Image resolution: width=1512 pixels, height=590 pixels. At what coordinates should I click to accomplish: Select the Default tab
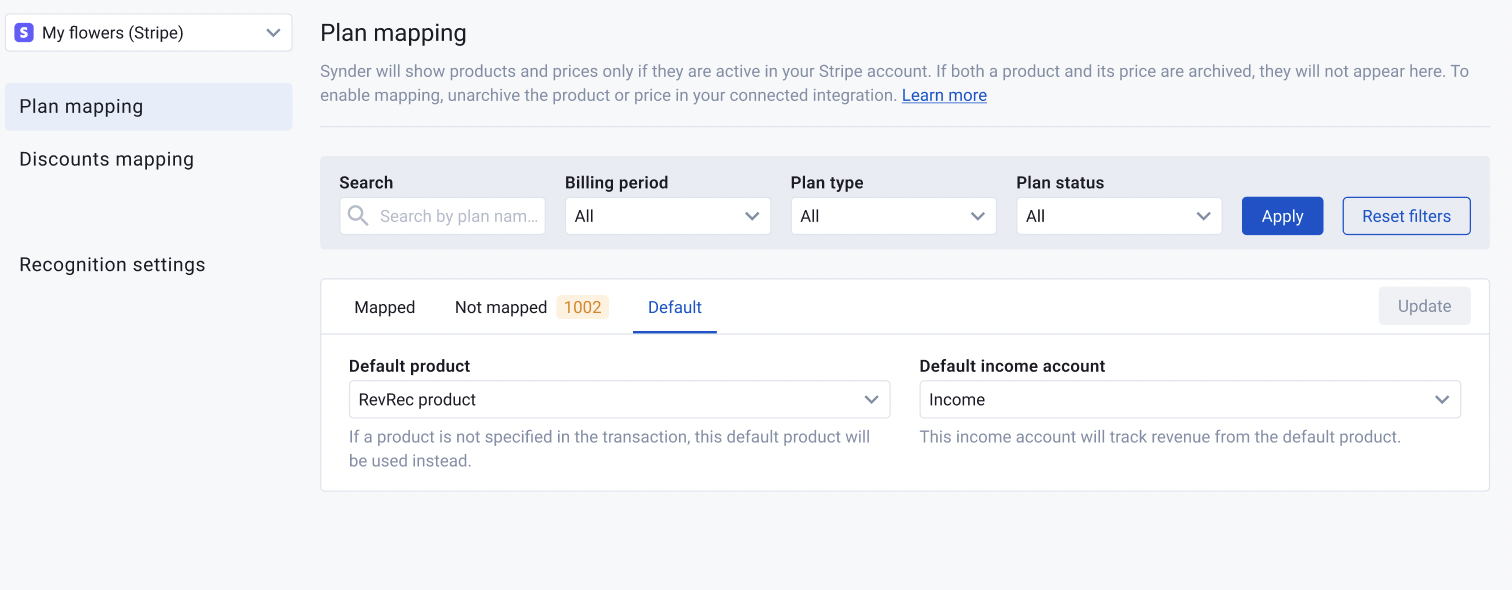[x=675, y=307]
